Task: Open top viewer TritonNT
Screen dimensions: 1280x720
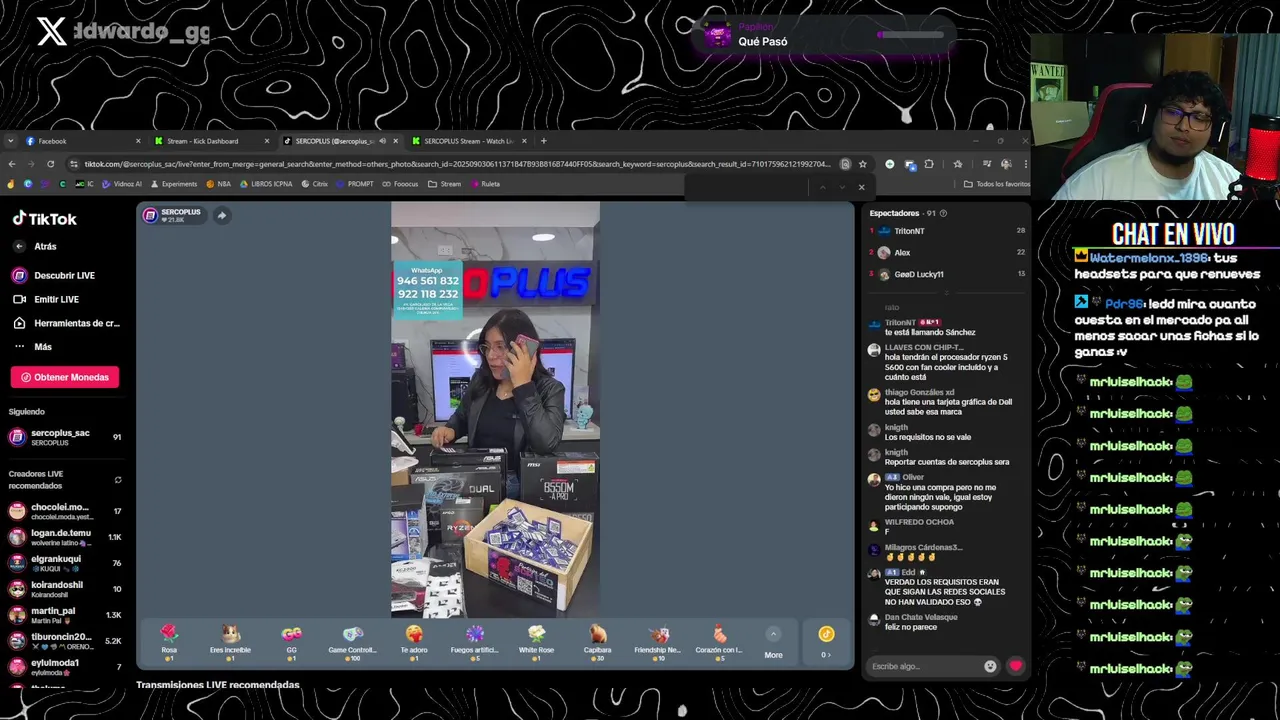Action: [x=909, y=231]
